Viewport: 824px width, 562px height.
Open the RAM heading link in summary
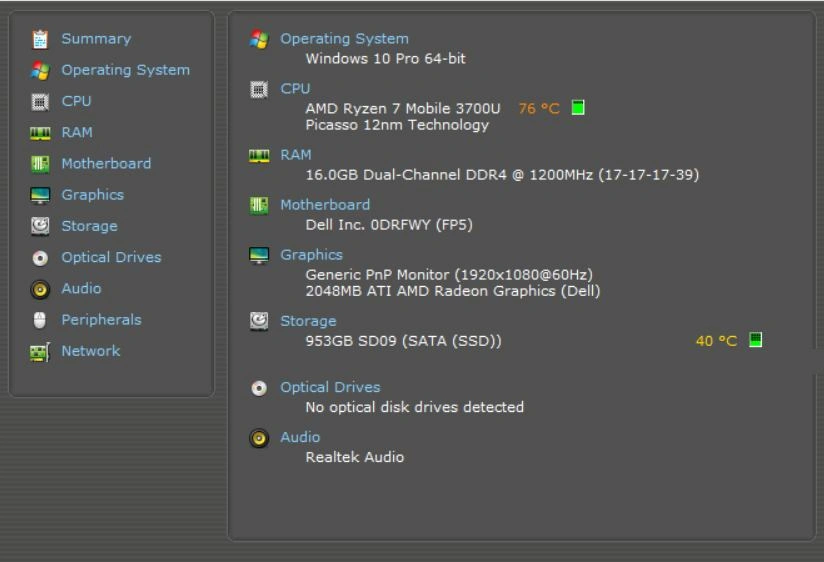(295, 155)
